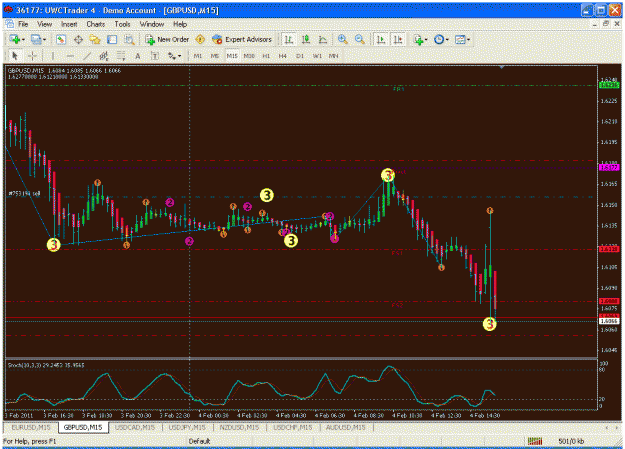The width and height of the screenshot is (625, 449).
Task: Expand the New Chart dropdown arrow
Action: coord(23,39)
